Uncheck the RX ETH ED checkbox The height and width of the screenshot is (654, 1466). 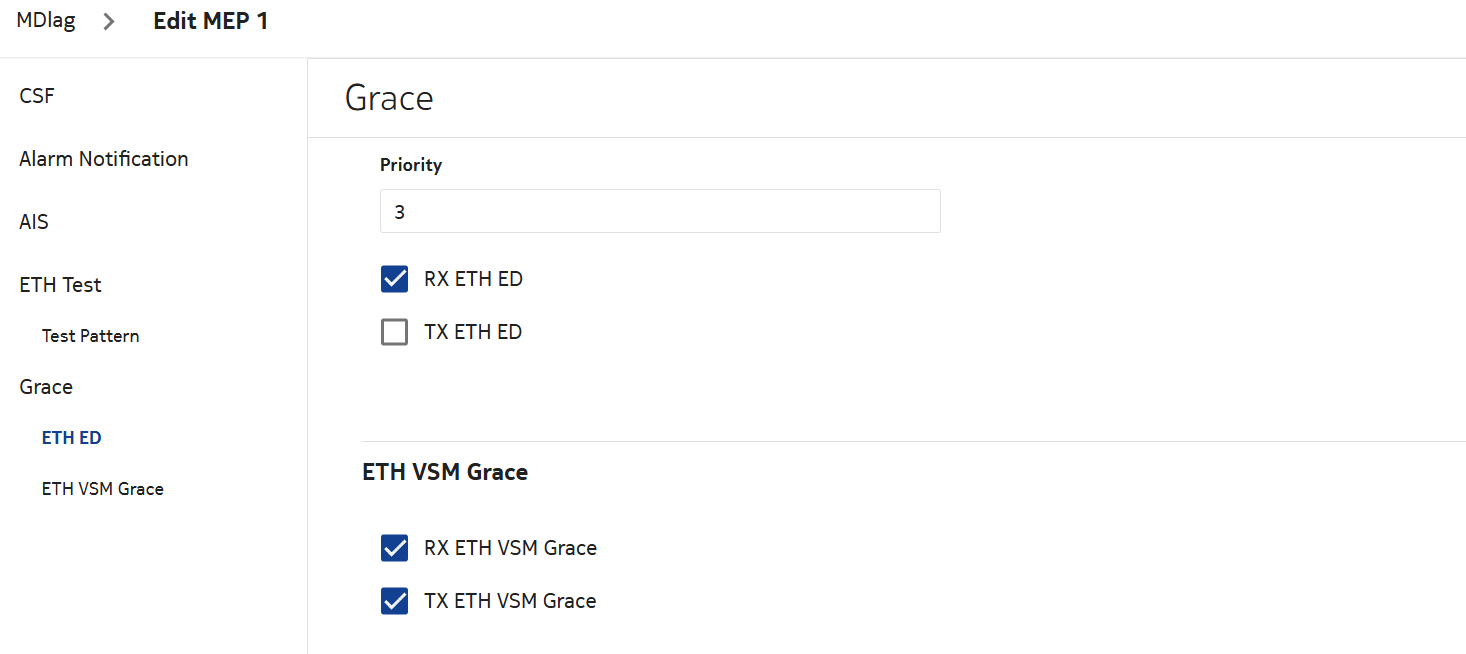pos(395,279)
